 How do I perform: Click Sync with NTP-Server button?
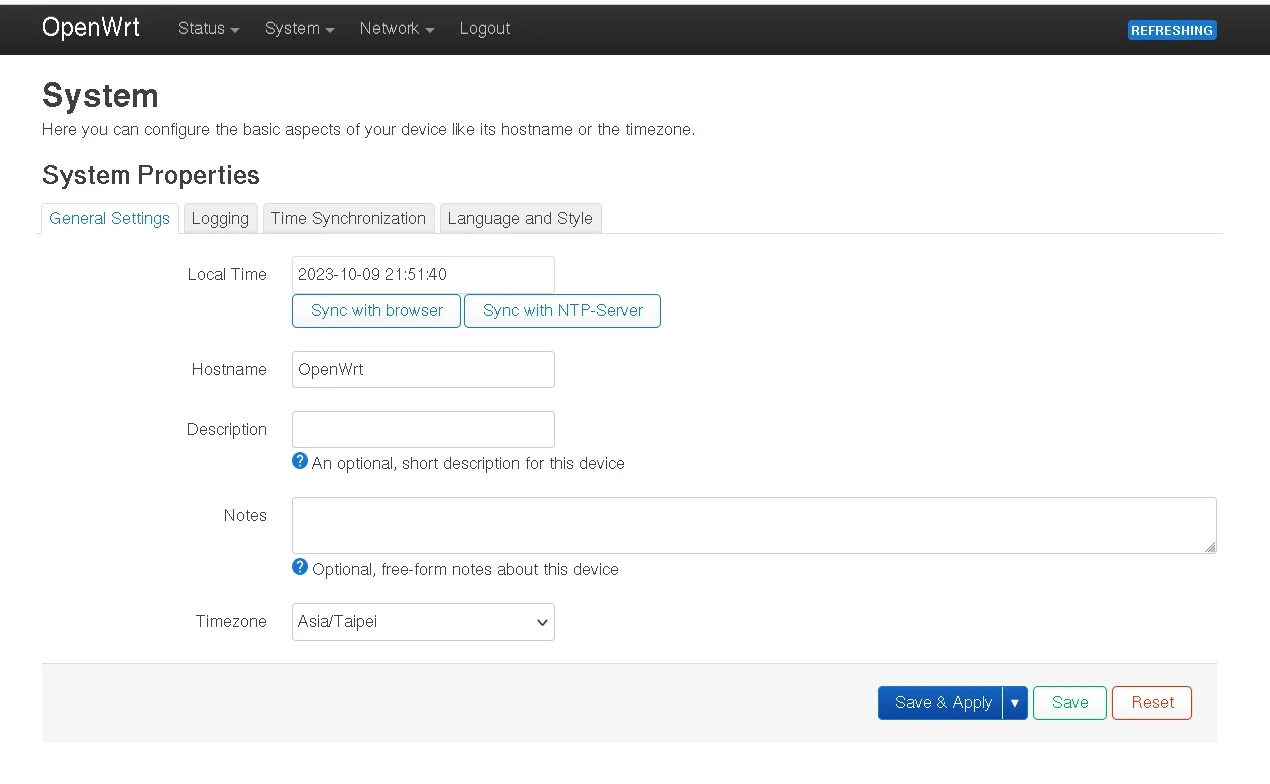[562, 311]
